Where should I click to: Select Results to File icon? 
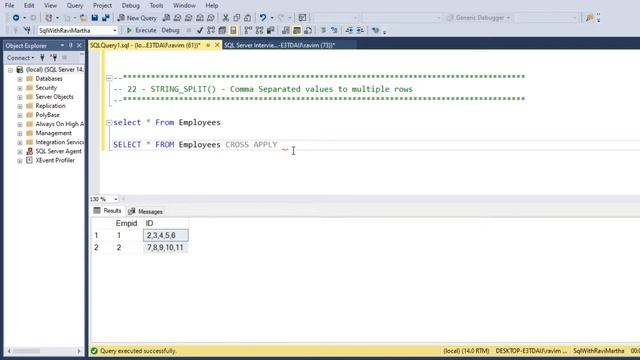tap(308, 30)
